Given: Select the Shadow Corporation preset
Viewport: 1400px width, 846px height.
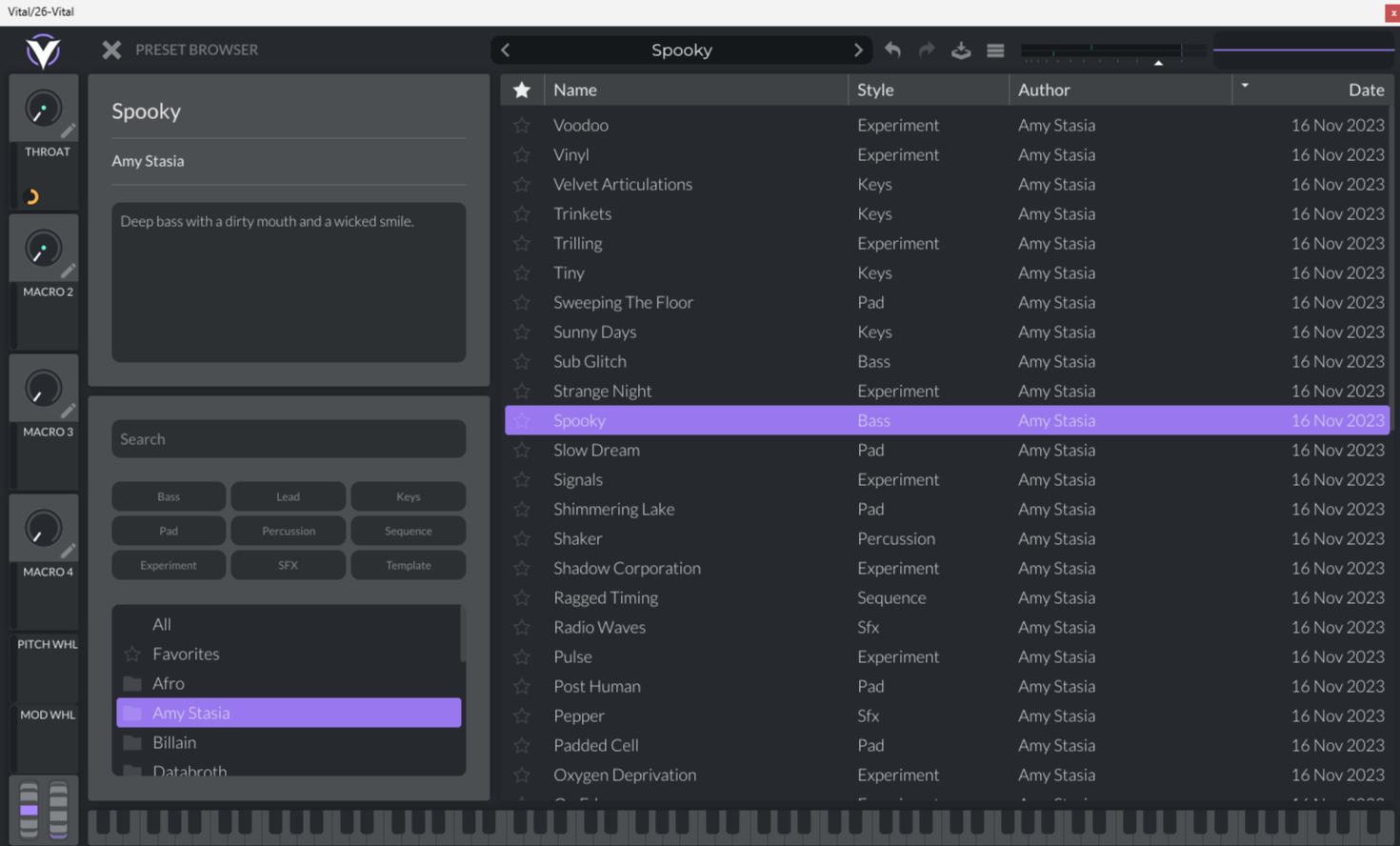Looking at the screenshot, I should [x=947, y=568].
